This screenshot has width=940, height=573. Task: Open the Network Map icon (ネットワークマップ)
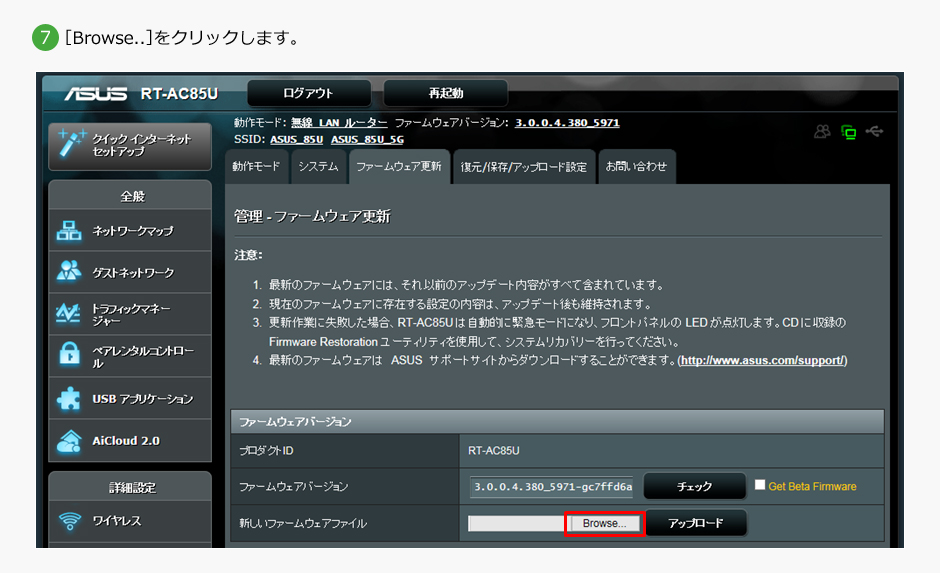69,231
